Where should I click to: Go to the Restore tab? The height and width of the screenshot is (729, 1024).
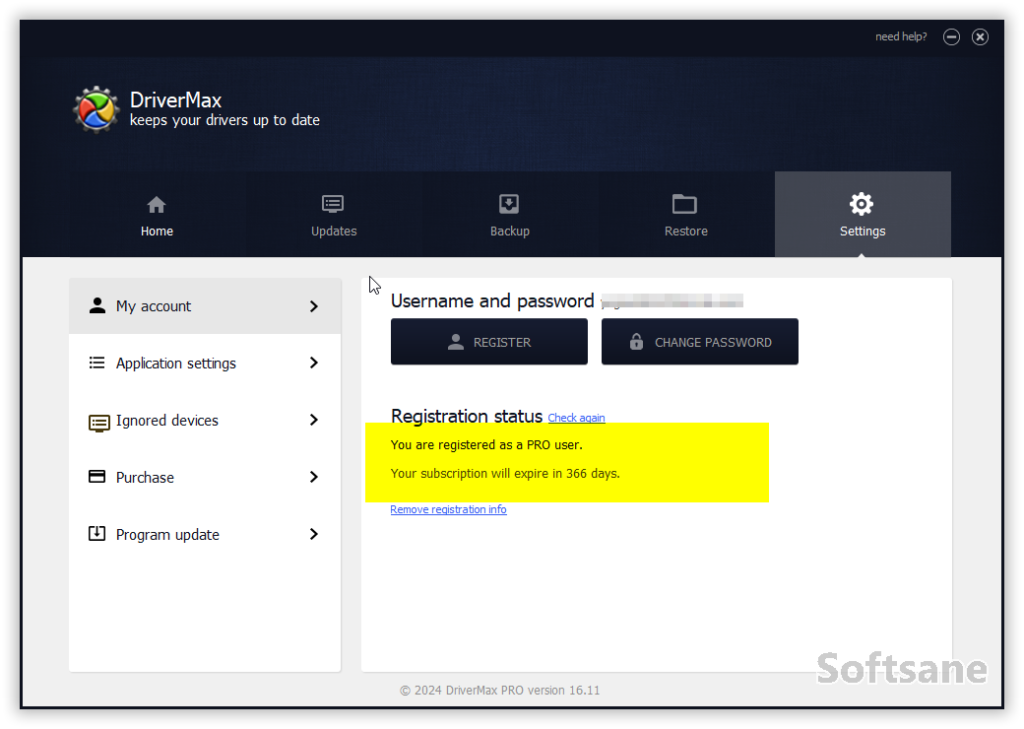(686, 214)
